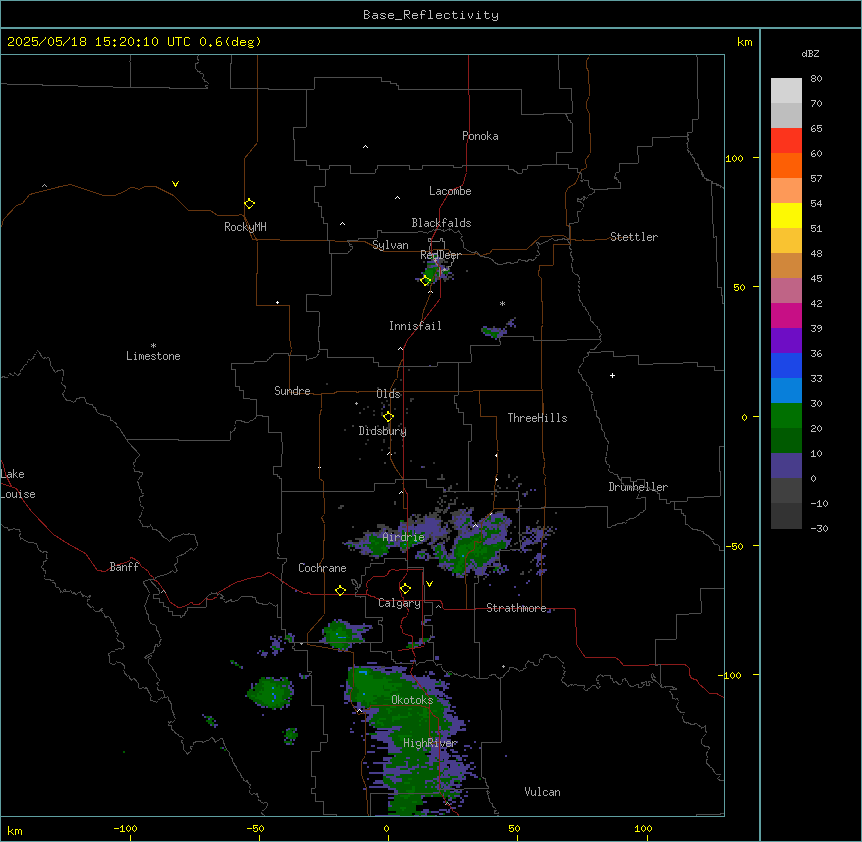Click the bright green 30–20 dBZ swatch

786,416
